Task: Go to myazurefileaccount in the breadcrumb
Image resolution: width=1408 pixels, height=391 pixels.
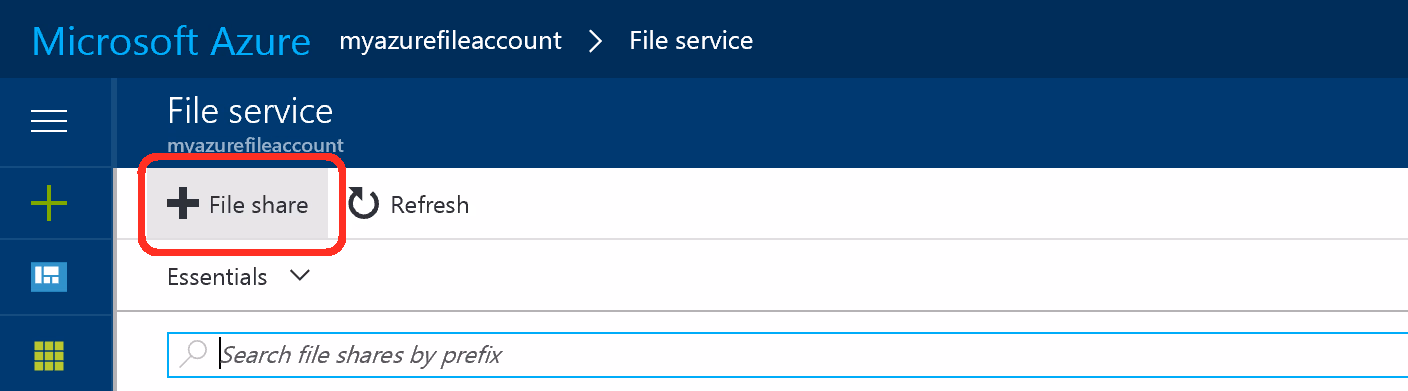Action: pos(451,41)
